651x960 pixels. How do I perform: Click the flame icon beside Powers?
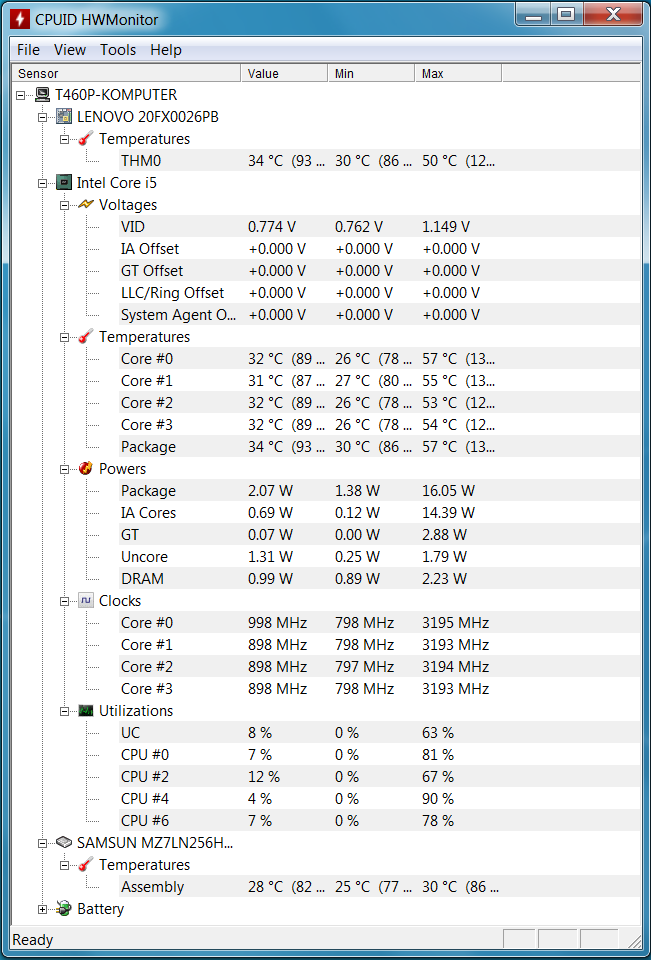point(86,469)
